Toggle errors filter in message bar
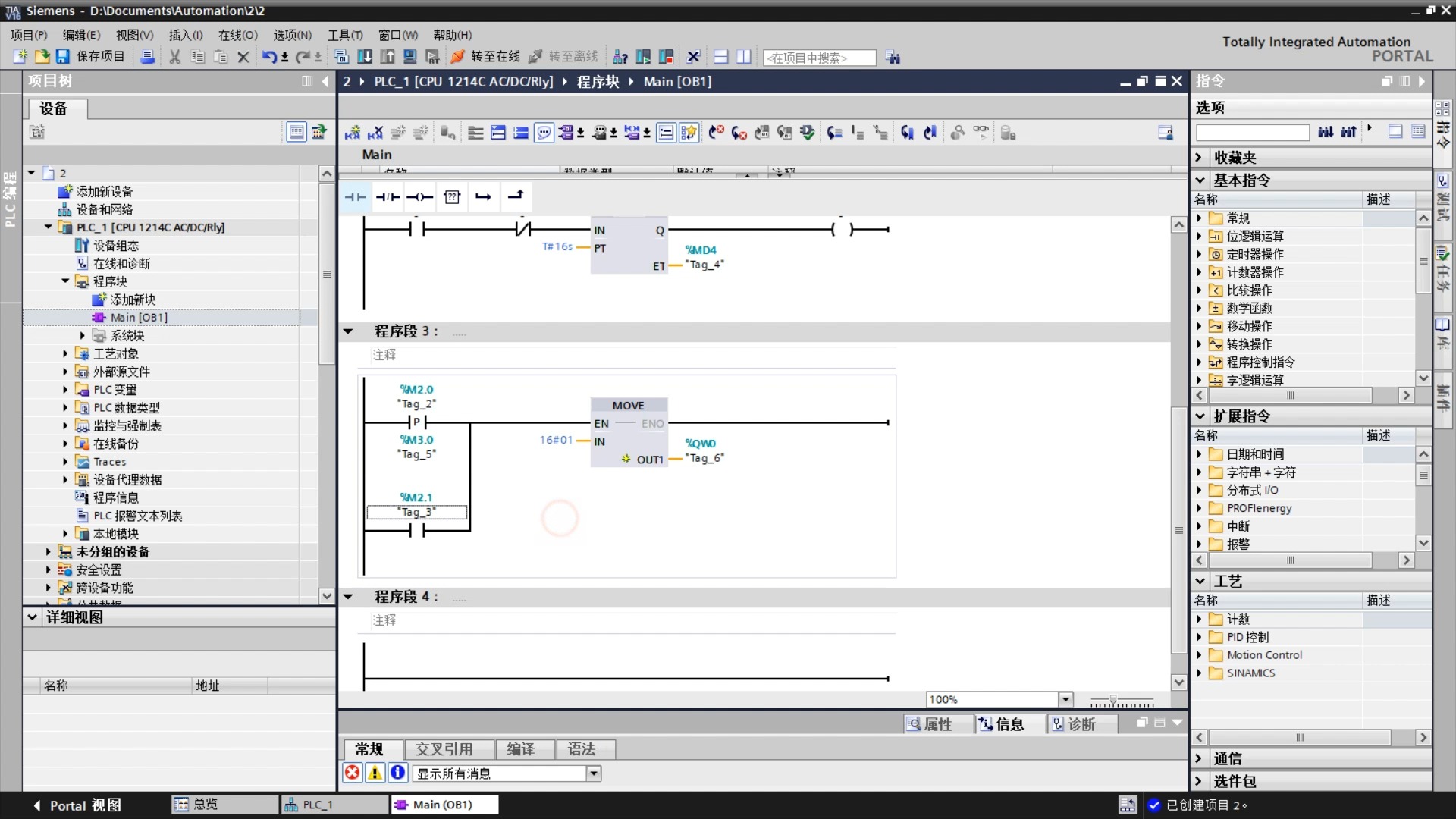This screenshot has height=819, width=1456. pyautogui.click(x=353, y=773)
